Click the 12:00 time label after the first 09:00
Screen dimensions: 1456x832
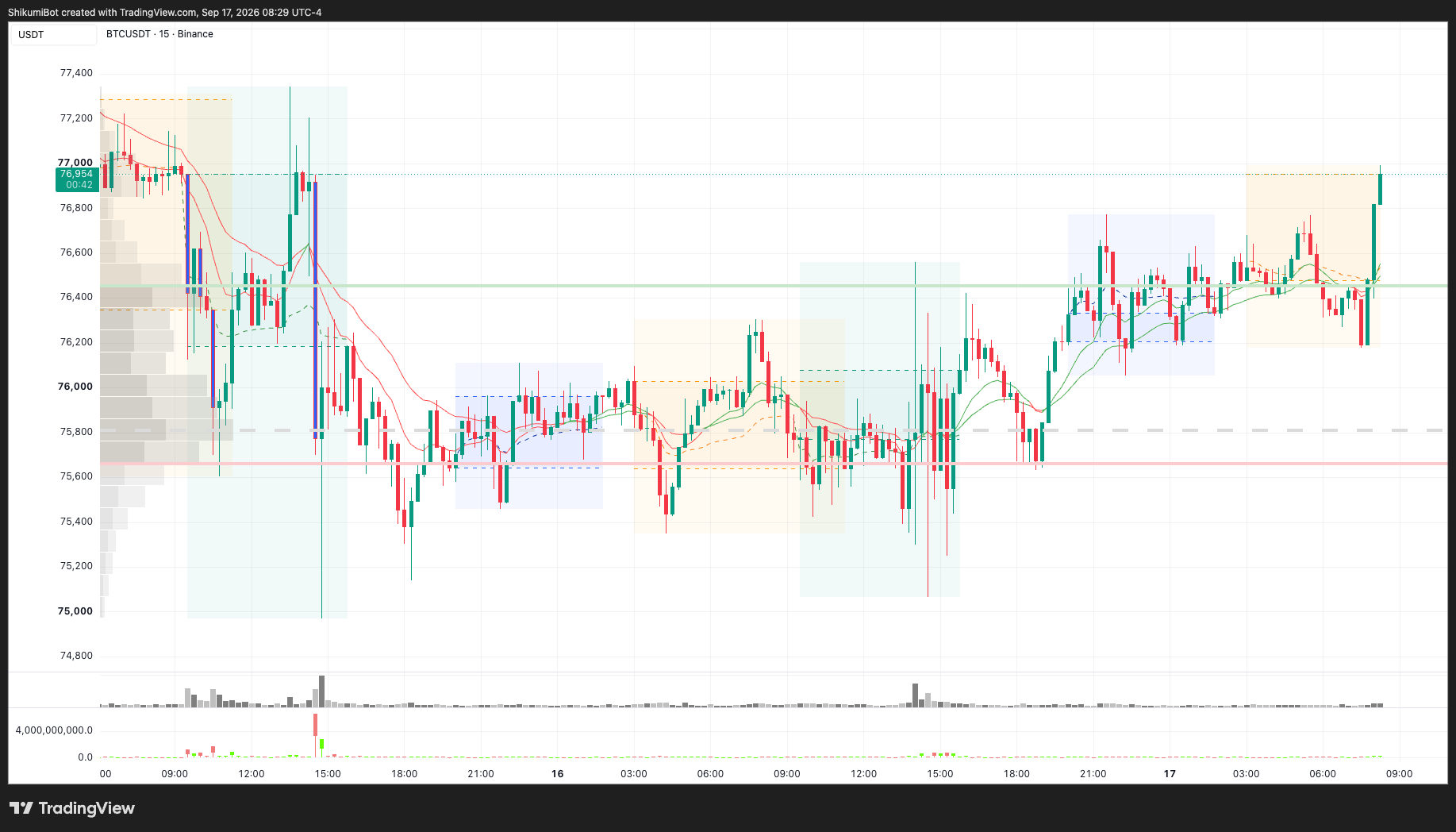coord(252,774)
